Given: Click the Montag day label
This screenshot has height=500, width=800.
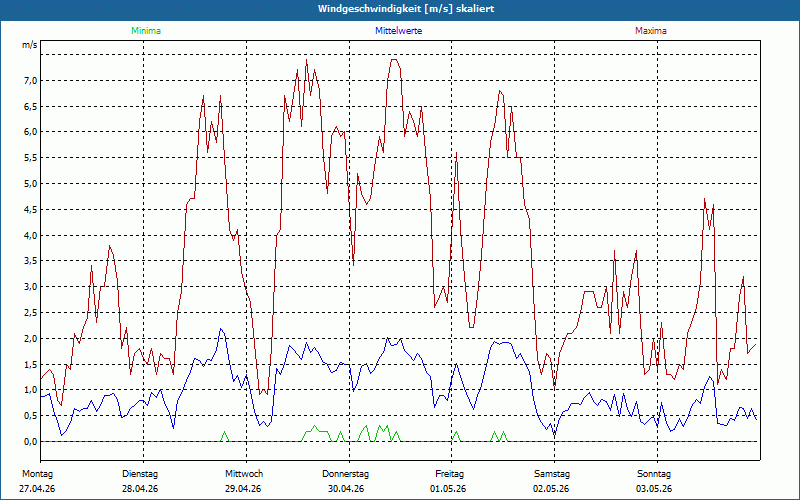Looking at the screenshot, I should pyautogui.click(x=37, y=474).
